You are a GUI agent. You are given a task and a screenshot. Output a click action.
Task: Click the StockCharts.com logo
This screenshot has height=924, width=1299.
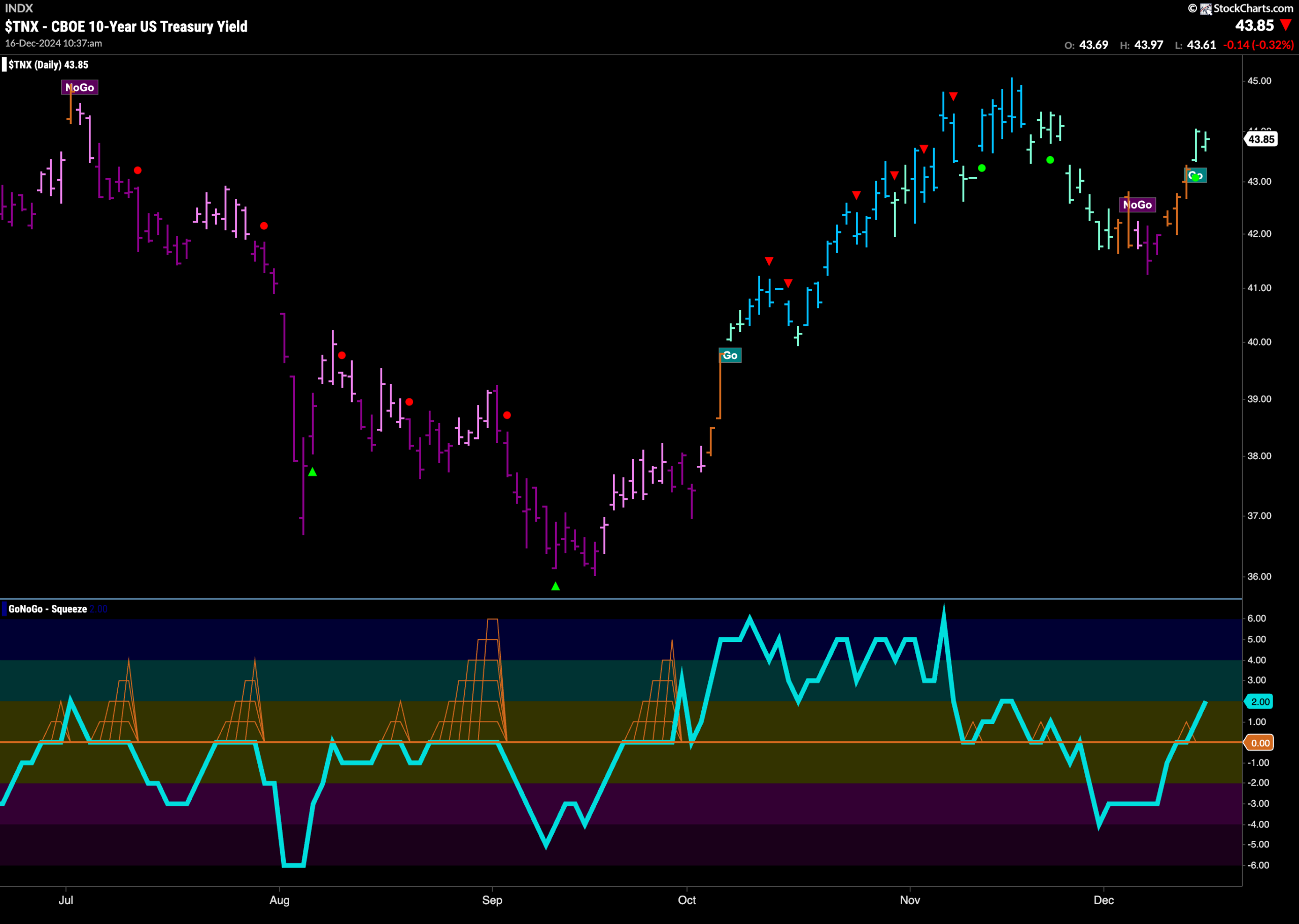1241,9
